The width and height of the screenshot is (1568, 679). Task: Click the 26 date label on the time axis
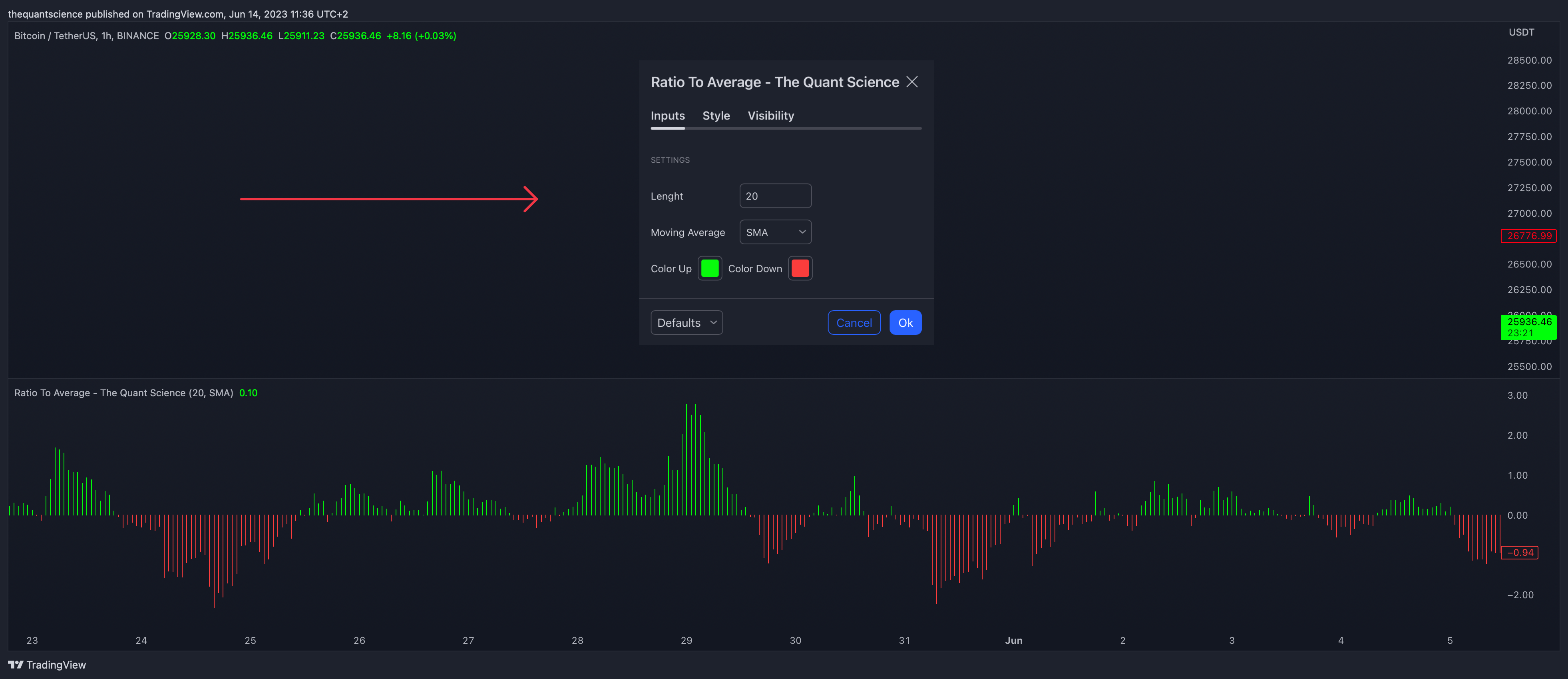point(359,640)
